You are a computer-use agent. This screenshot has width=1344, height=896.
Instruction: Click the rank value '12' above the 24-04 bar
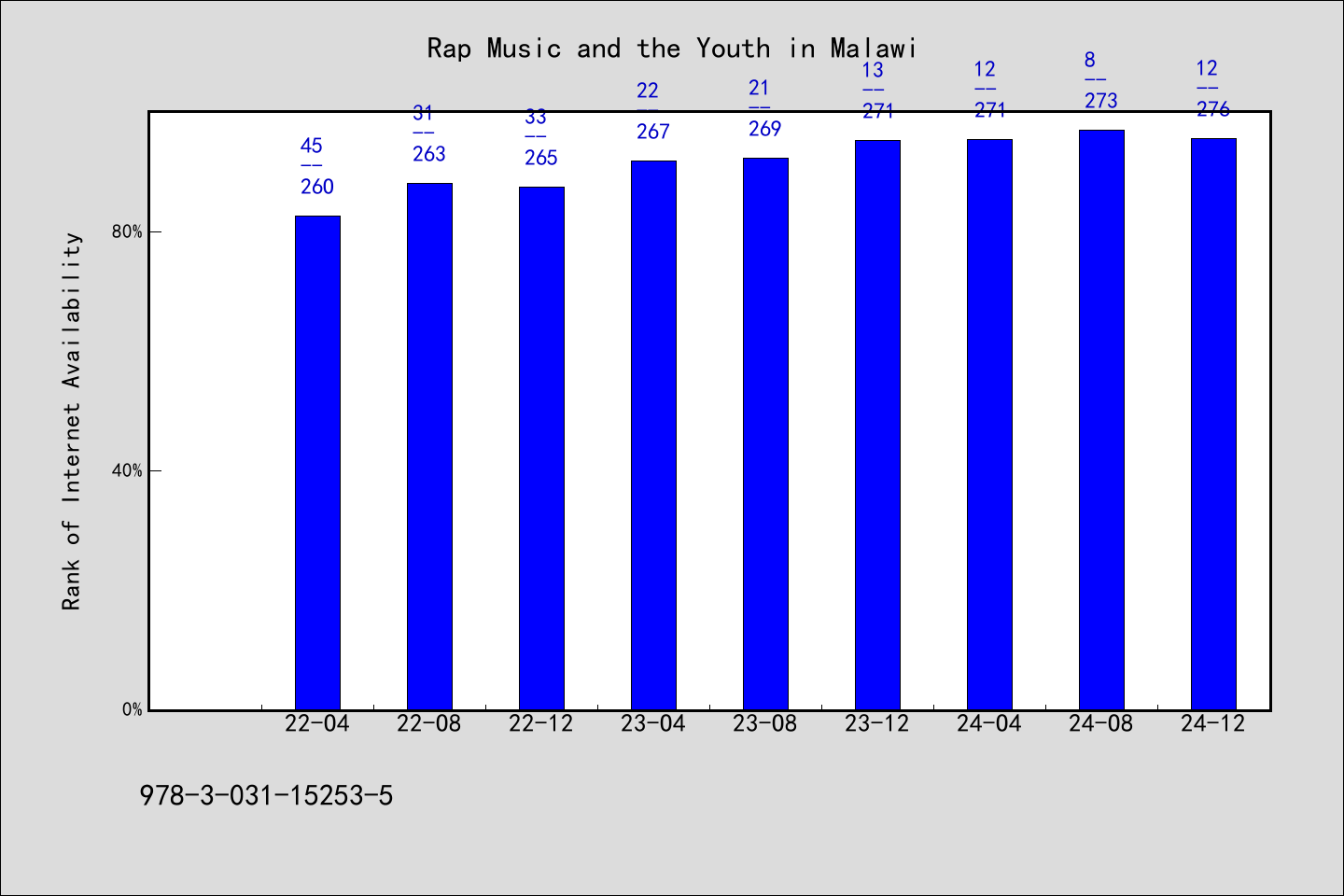[x=985, y=69]
